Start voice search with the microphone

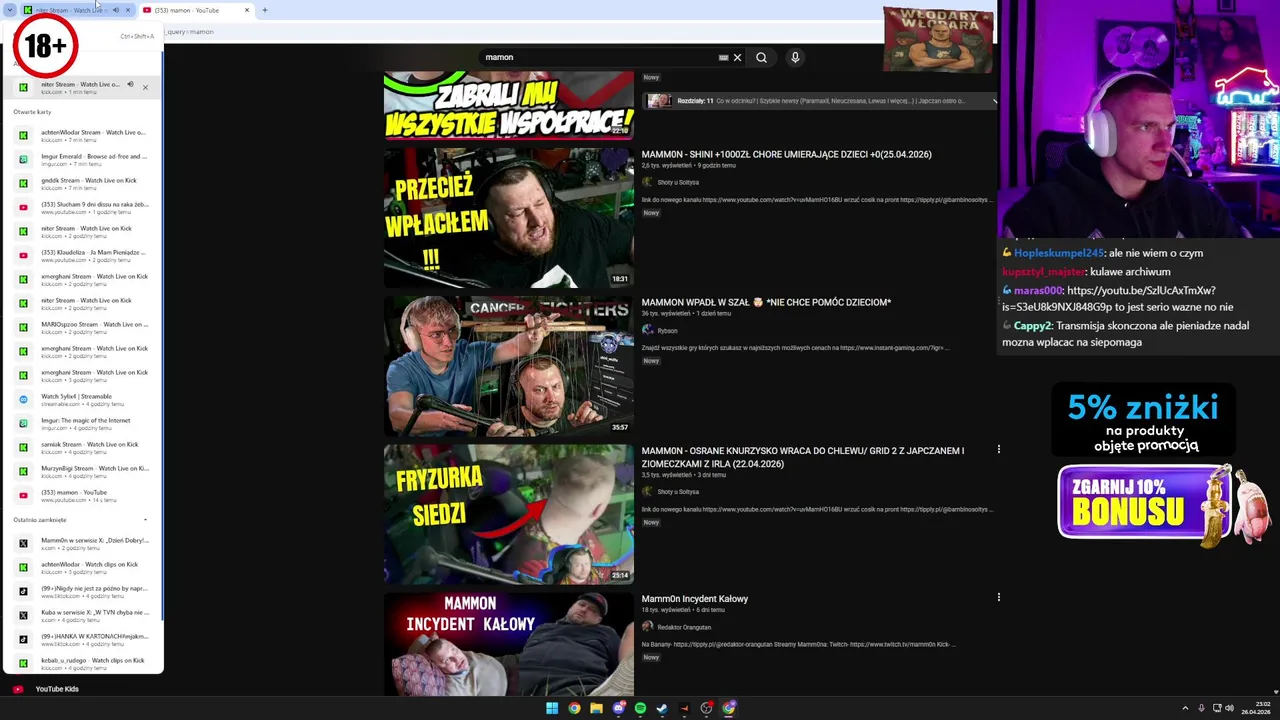click(795, 57)
